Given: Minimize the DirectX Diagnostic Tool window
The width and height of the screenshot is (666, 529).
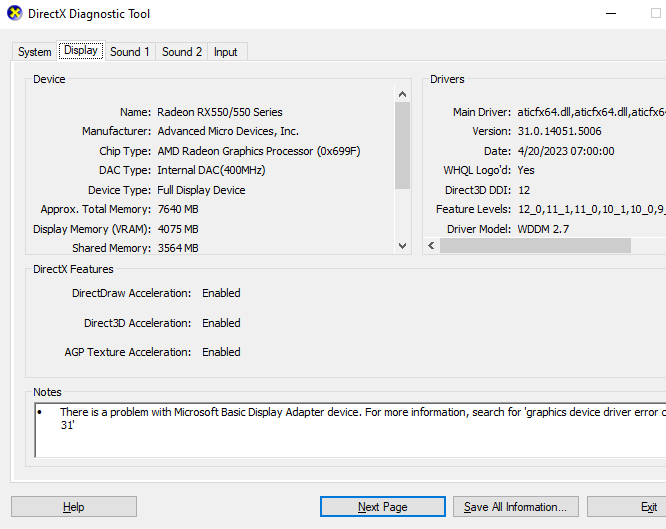Looking at the screenshot, I should point(611,14).
